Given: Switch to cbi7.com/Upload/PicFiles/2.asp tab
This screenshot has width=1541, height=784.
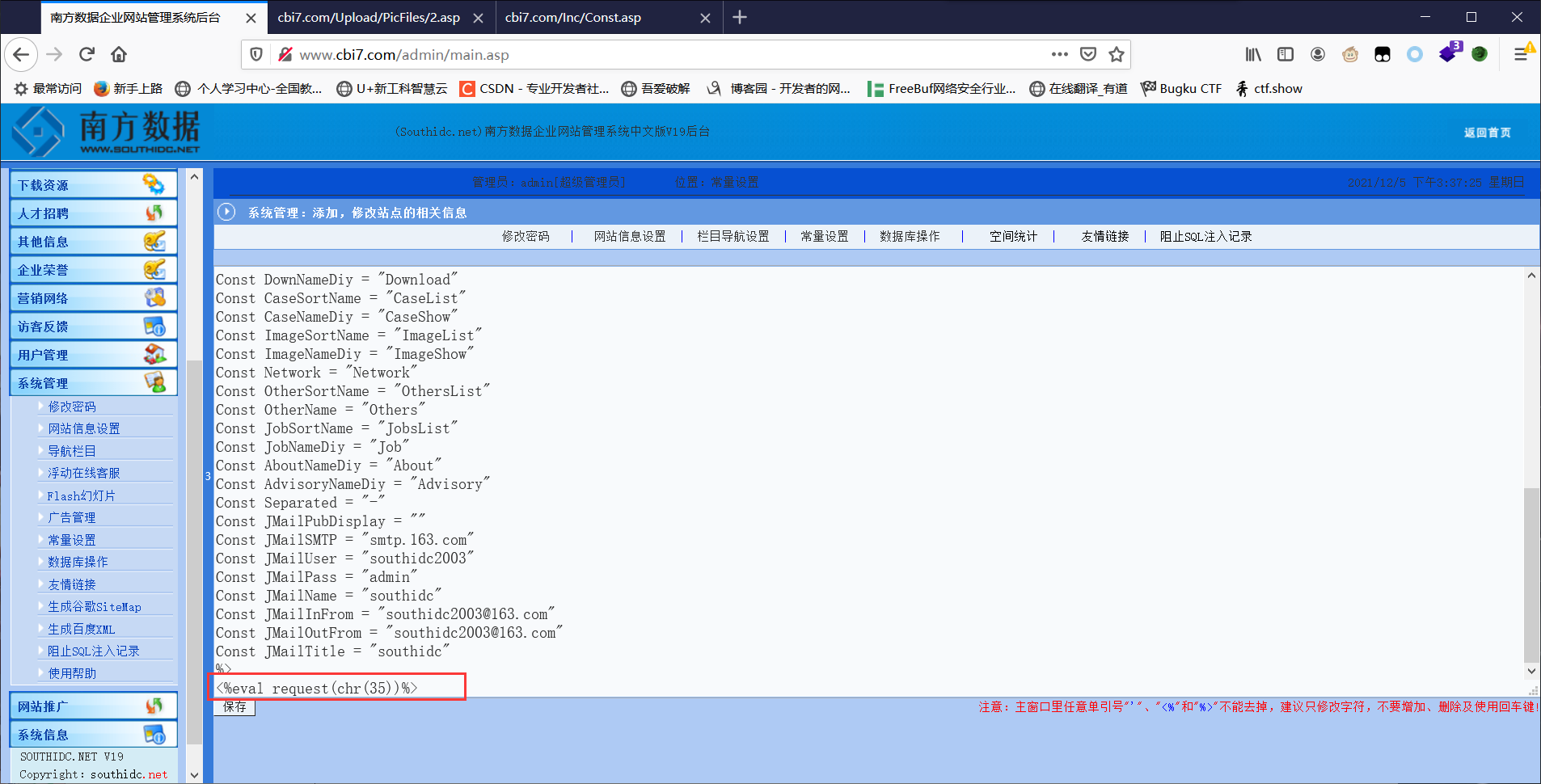Looking at the screenshot, I should coord(369,18).
